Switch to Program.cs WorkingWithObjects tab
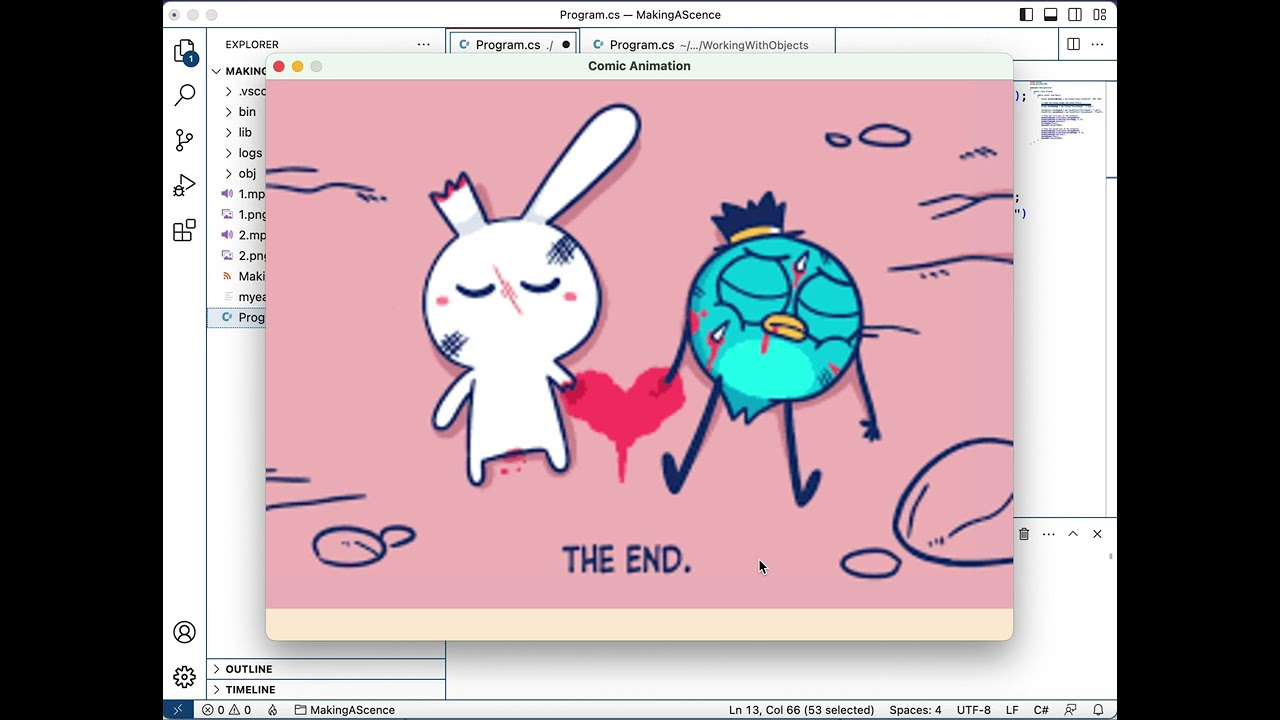The width and height of the screenshot is (1280, 720). coord(708,44)
